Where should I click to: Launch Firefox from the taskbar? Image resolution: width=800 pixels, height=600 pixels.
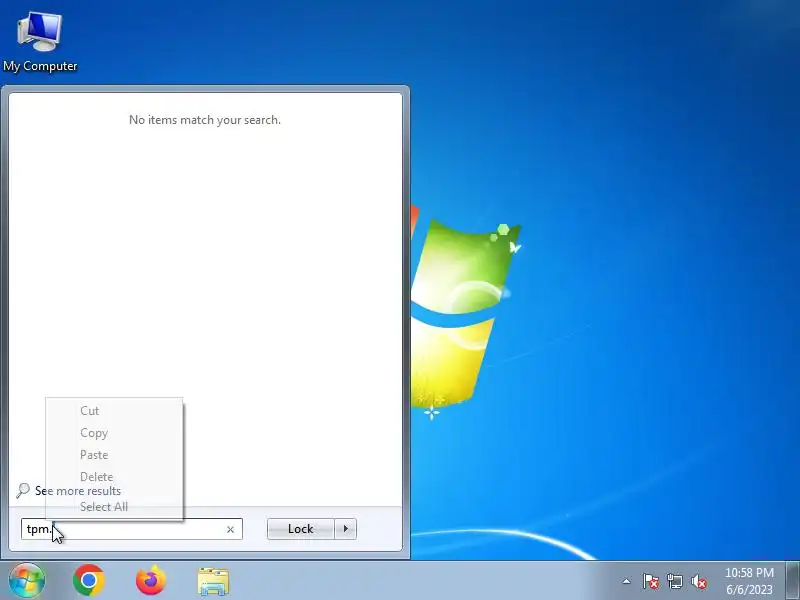tap(151, 581)
